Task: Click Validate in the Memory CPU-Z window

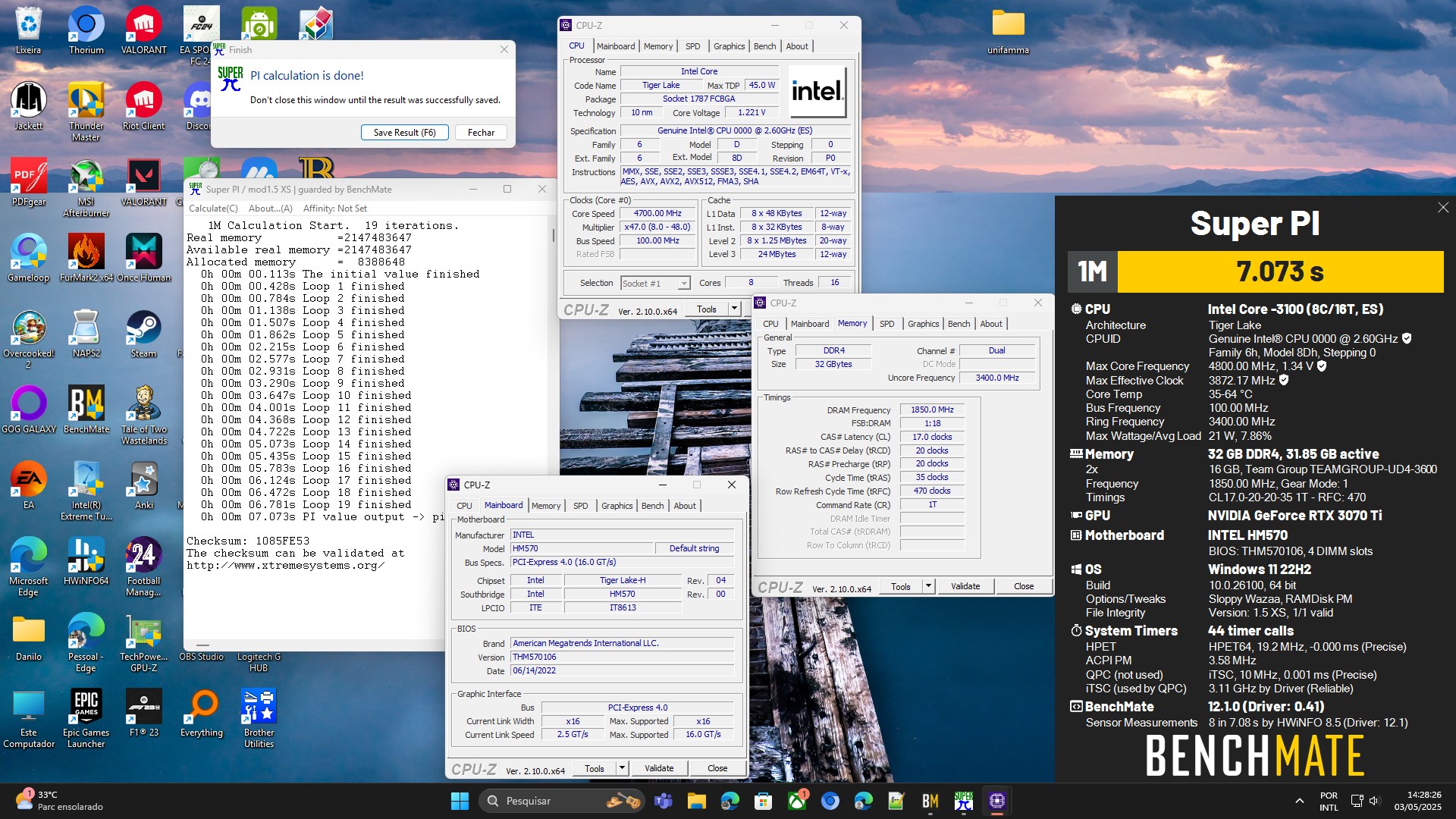Action: click(965, 586)
